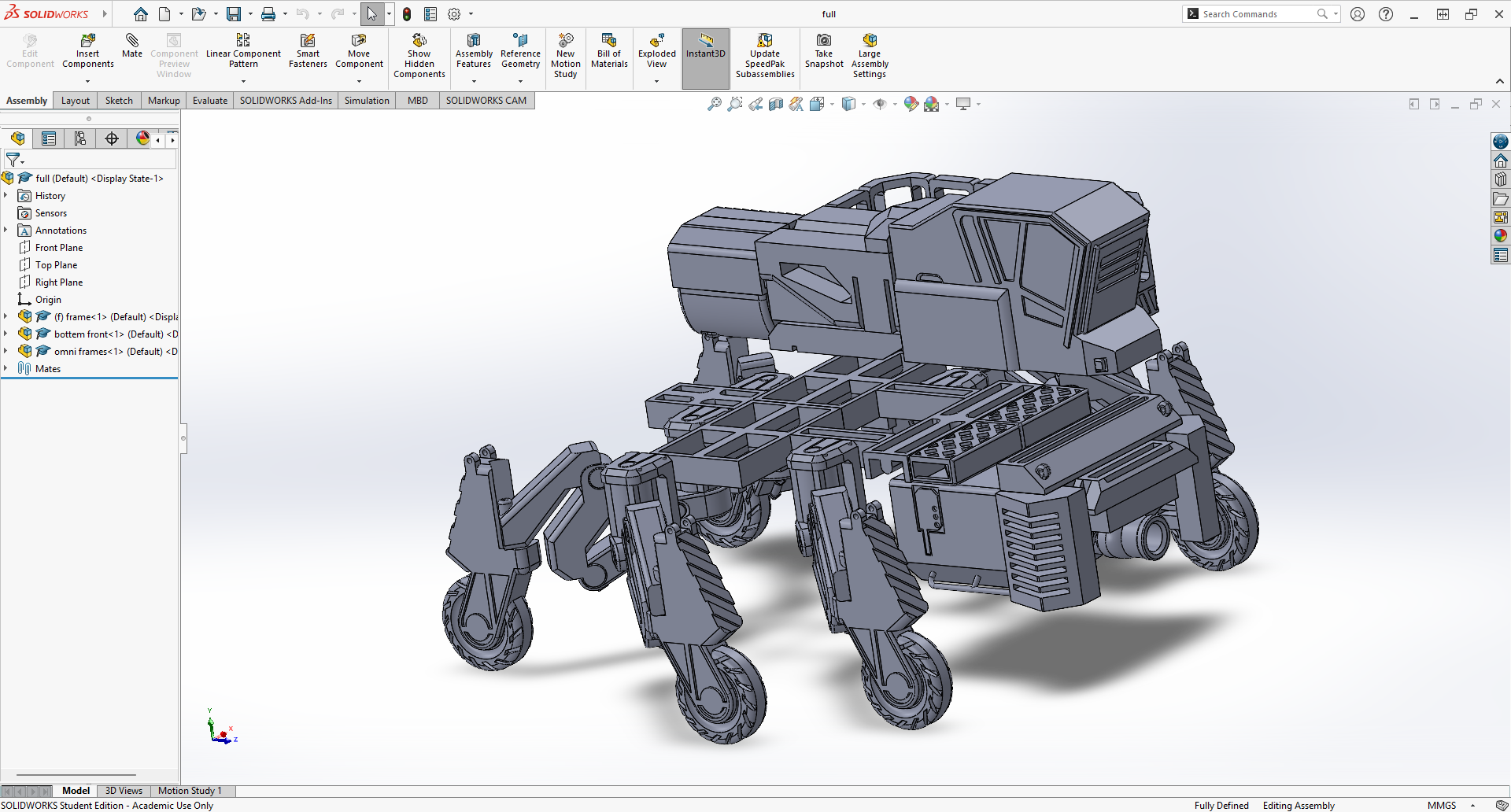Click MMGS unit system in status bar

[x=1442, y=805]
